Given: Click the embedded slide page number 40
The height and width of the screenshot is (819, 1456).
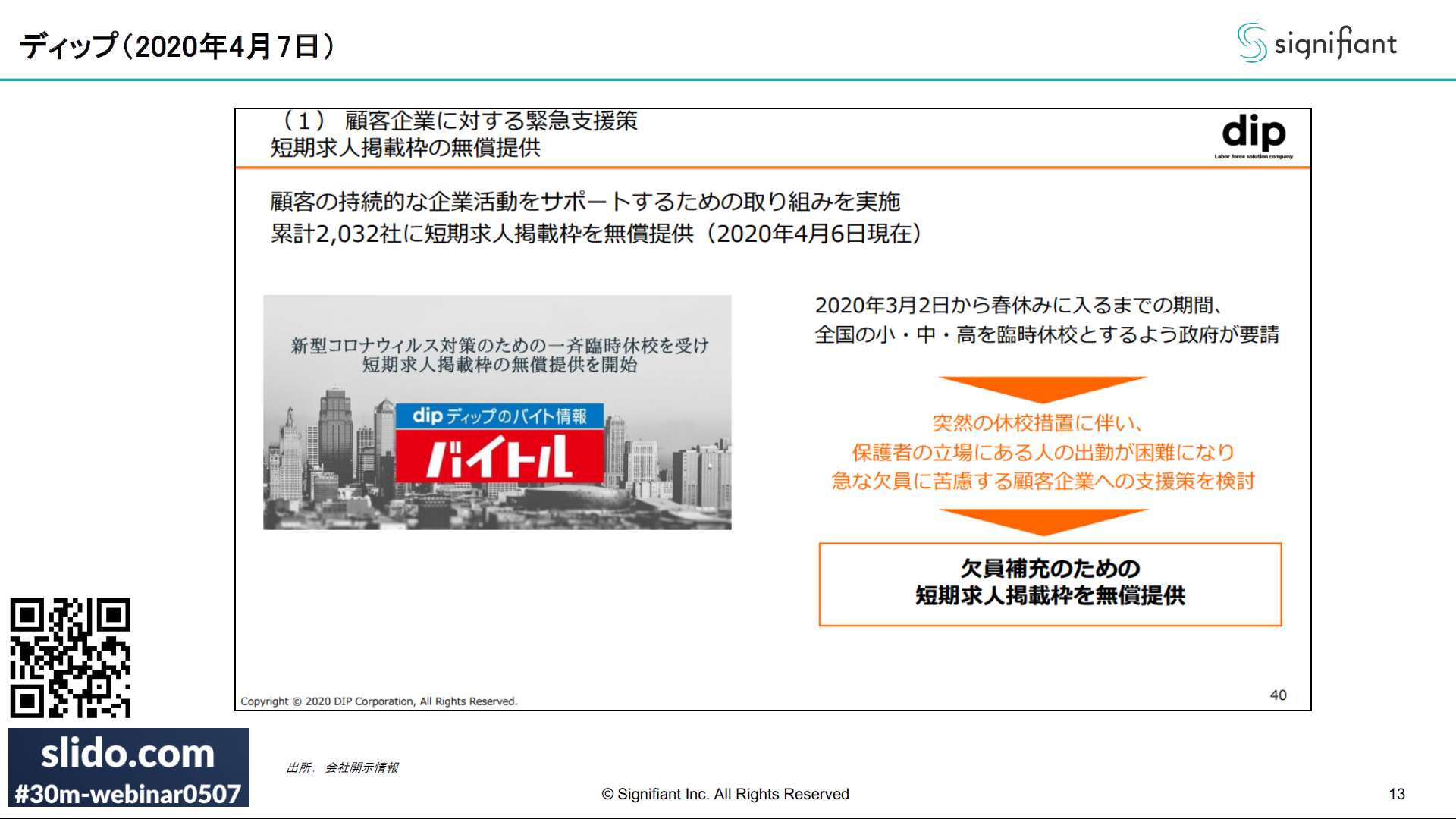Looking at the screenshot, I should click(x=1278, y=695).
